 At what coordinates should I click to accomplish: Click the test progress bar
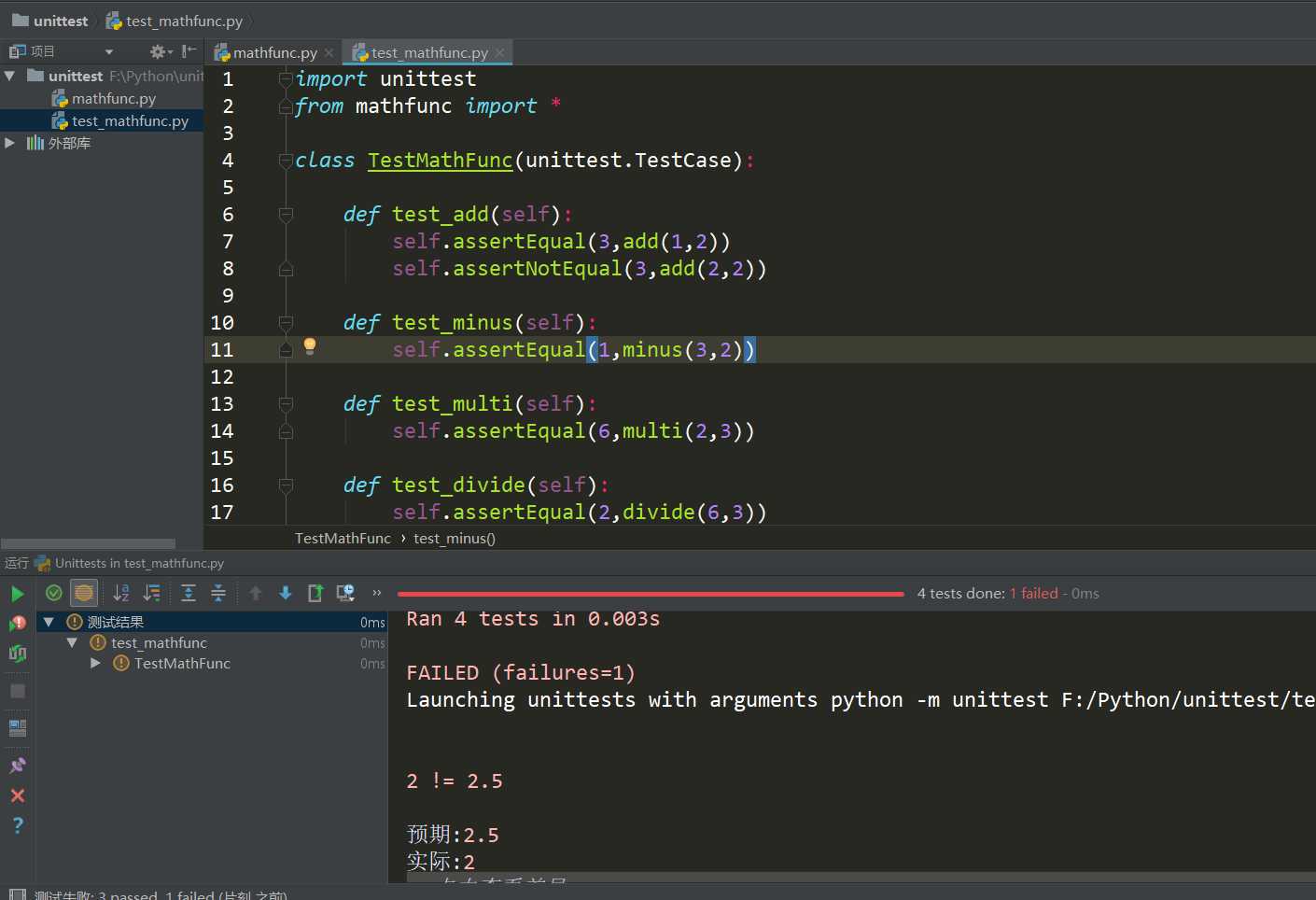[x=651, y=594]
